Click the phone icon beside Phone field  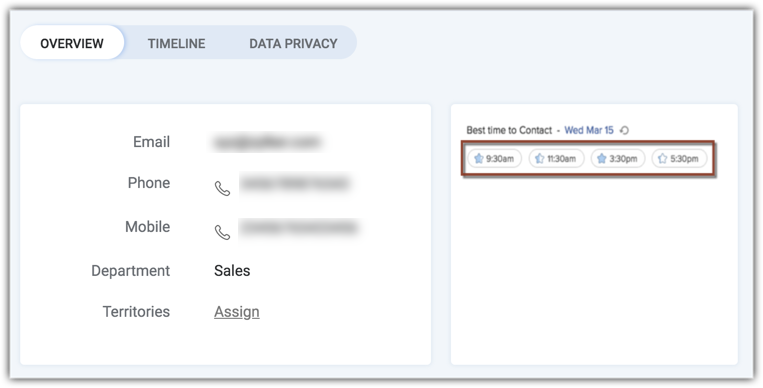[222, 189]
